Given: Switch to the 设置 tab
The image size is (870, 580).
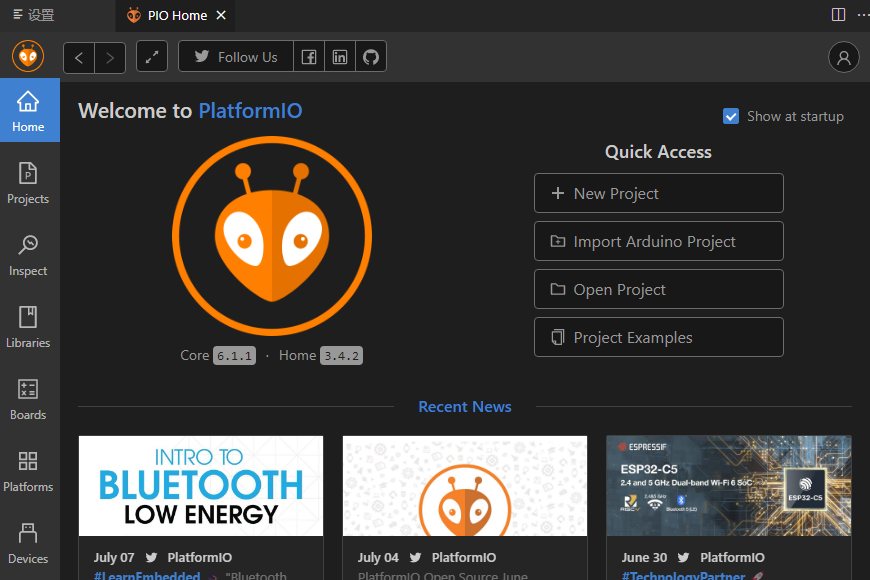Looking at the screenshot, I should coord(34,15).
